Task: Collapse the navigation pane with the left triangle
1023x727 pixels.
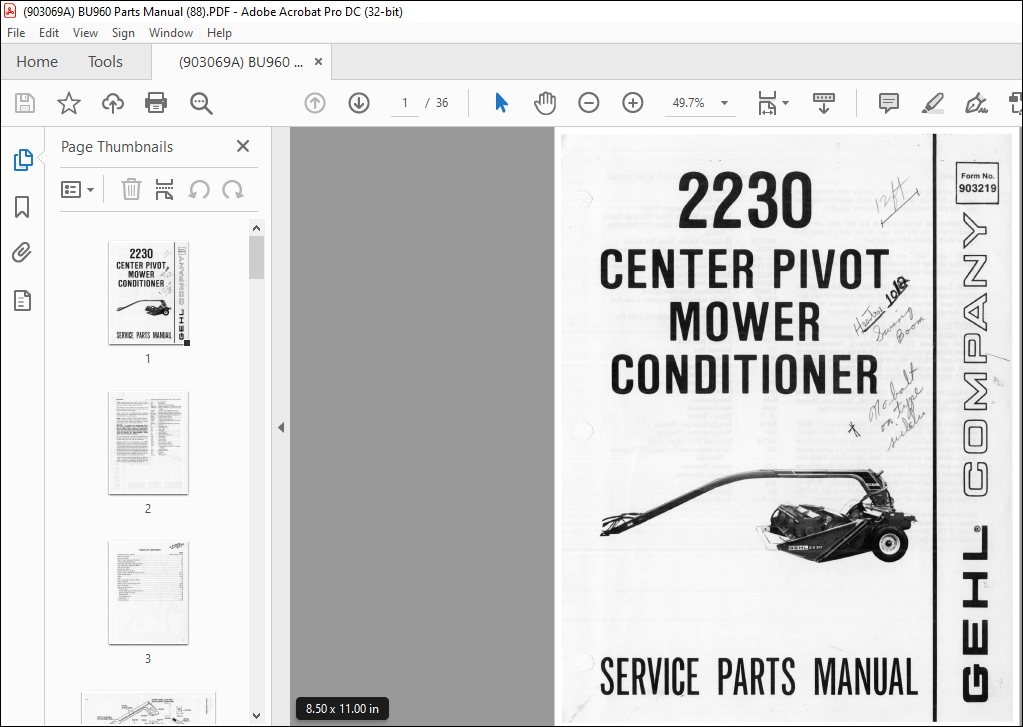Action: point(281,427)
